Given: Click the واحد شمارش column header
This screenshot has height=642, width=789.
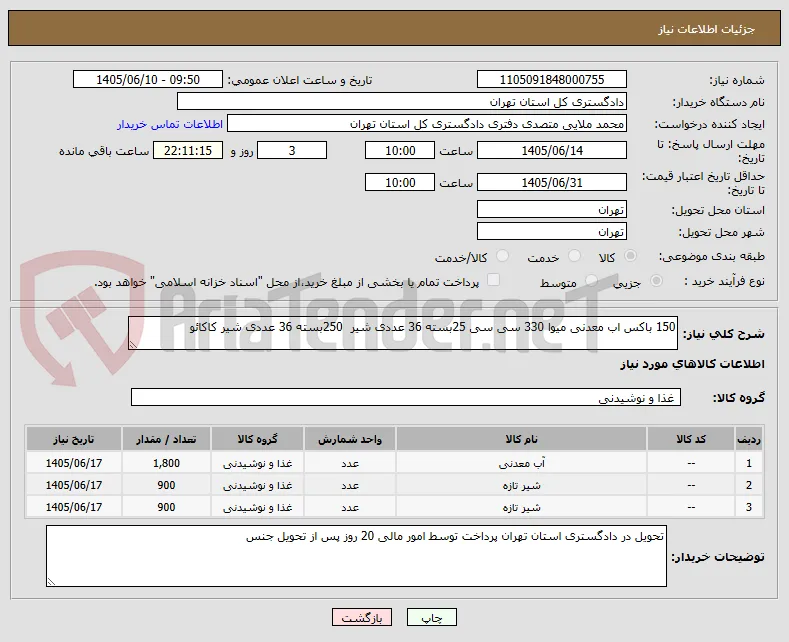Looking at the screenshot, I should coord(350,439).
